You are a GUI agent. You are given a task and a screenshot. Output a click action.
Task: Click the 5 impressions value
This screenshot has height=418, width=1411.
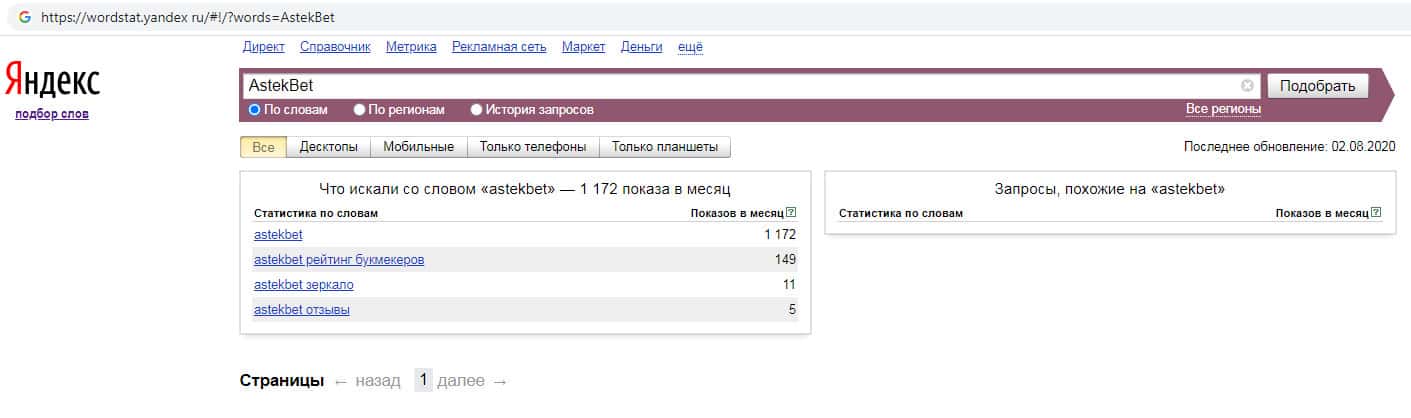pyautogui.click(x=792, y=310)
